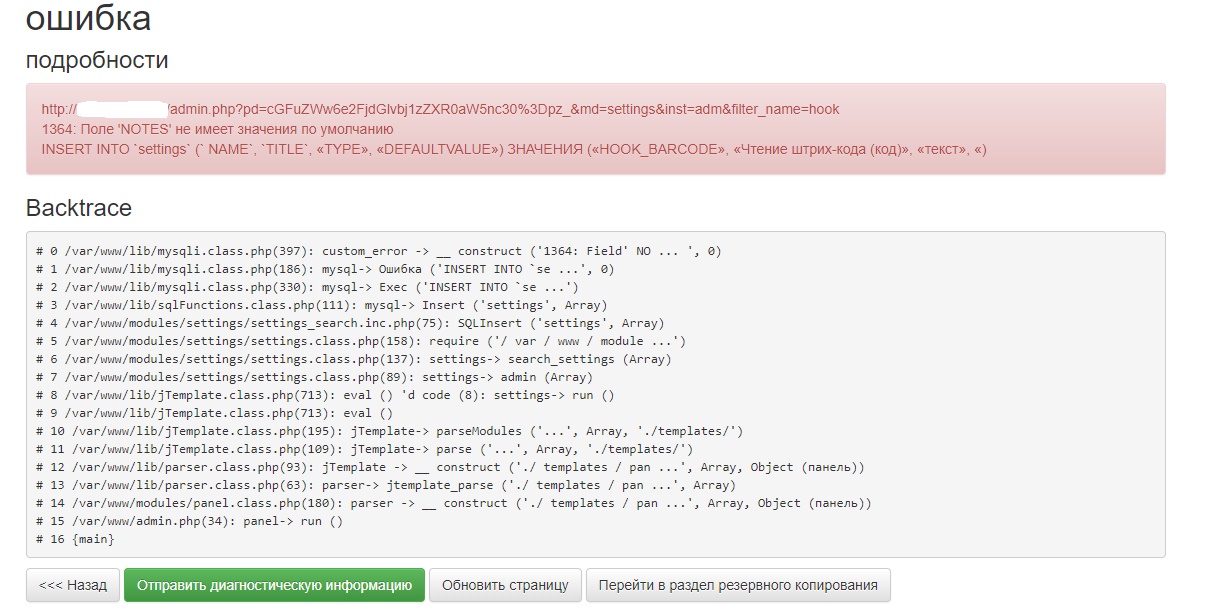Select backtrace line # 15 admin.php(34)
Image resolution: width=1209 pixels, height=613 pixels.
(189, 521)
